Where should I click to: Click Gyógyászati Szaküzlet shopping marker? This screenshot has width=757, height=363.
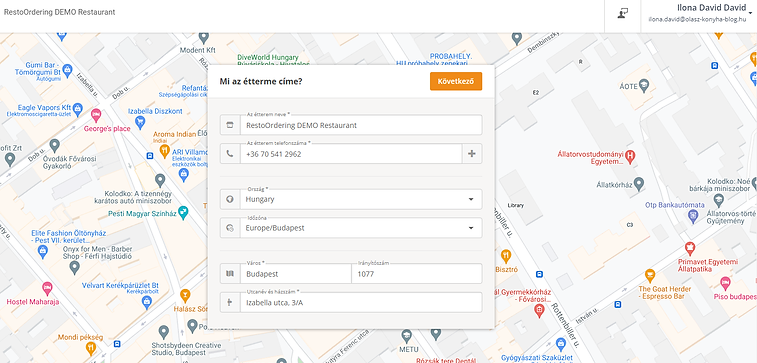coord(561,345)
